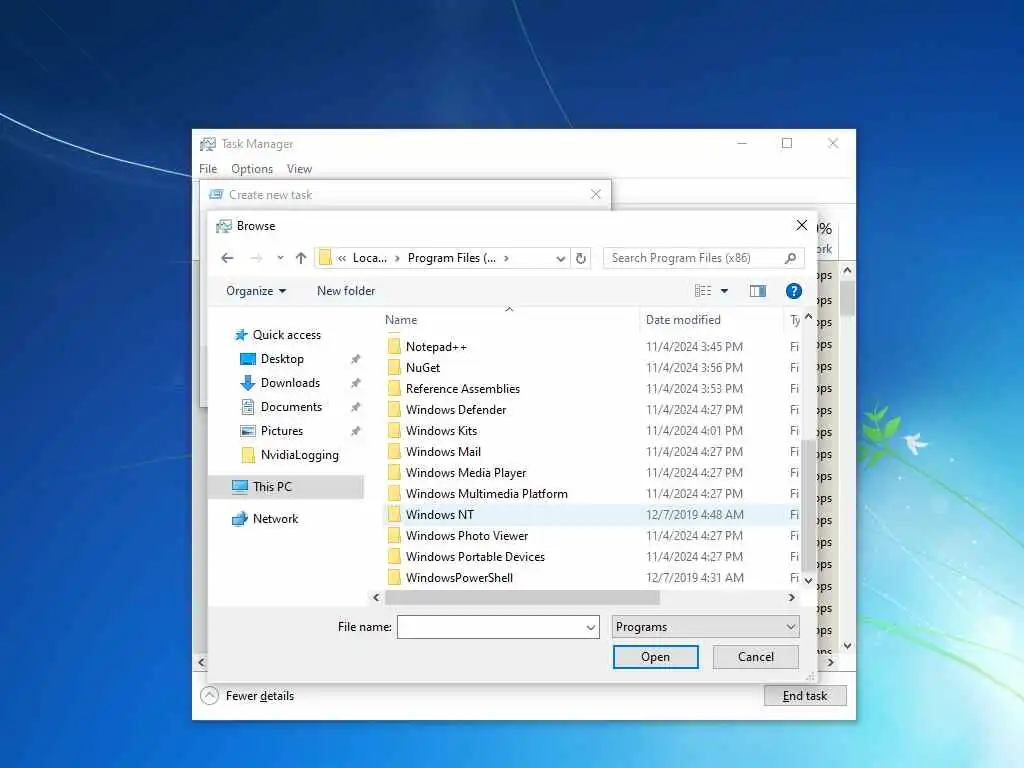1024x768 pixels.
Task: Open the recent locations dropdown arrow
Action: click(x=280, y=258)
